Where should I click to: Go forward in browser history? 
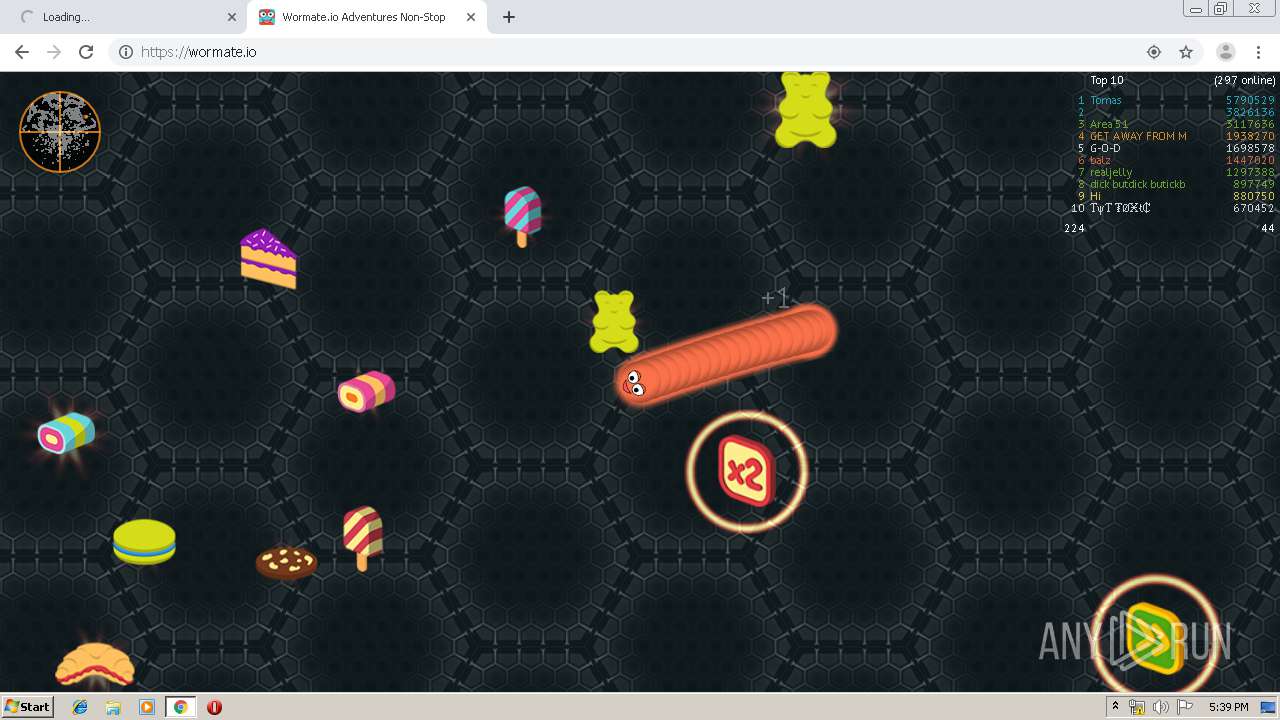pyautogui.click(x=54, y=52)
